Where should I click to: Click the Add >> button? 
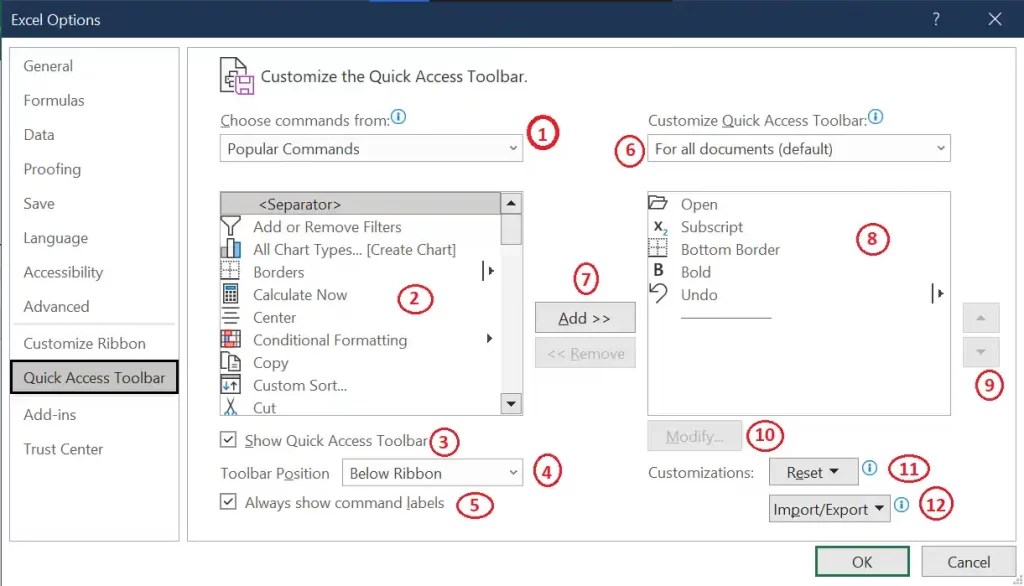point(585,317)
